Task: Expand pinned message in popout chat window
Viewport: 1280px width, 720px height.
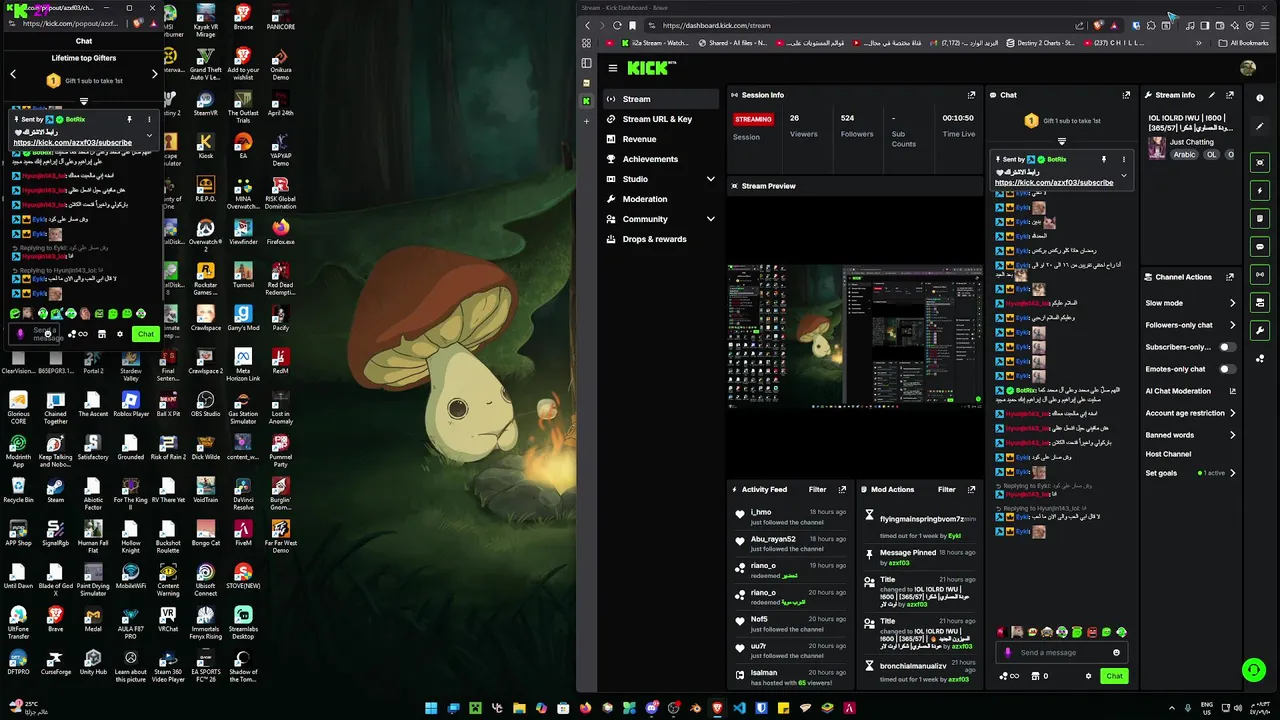Action: [149, 135]
